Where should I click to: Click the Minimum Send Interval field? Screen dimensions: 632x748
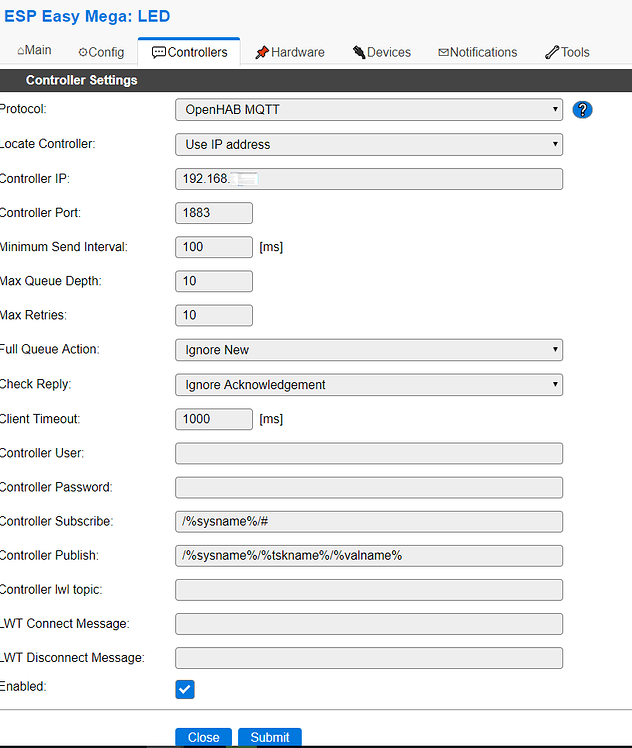point(214,247)
